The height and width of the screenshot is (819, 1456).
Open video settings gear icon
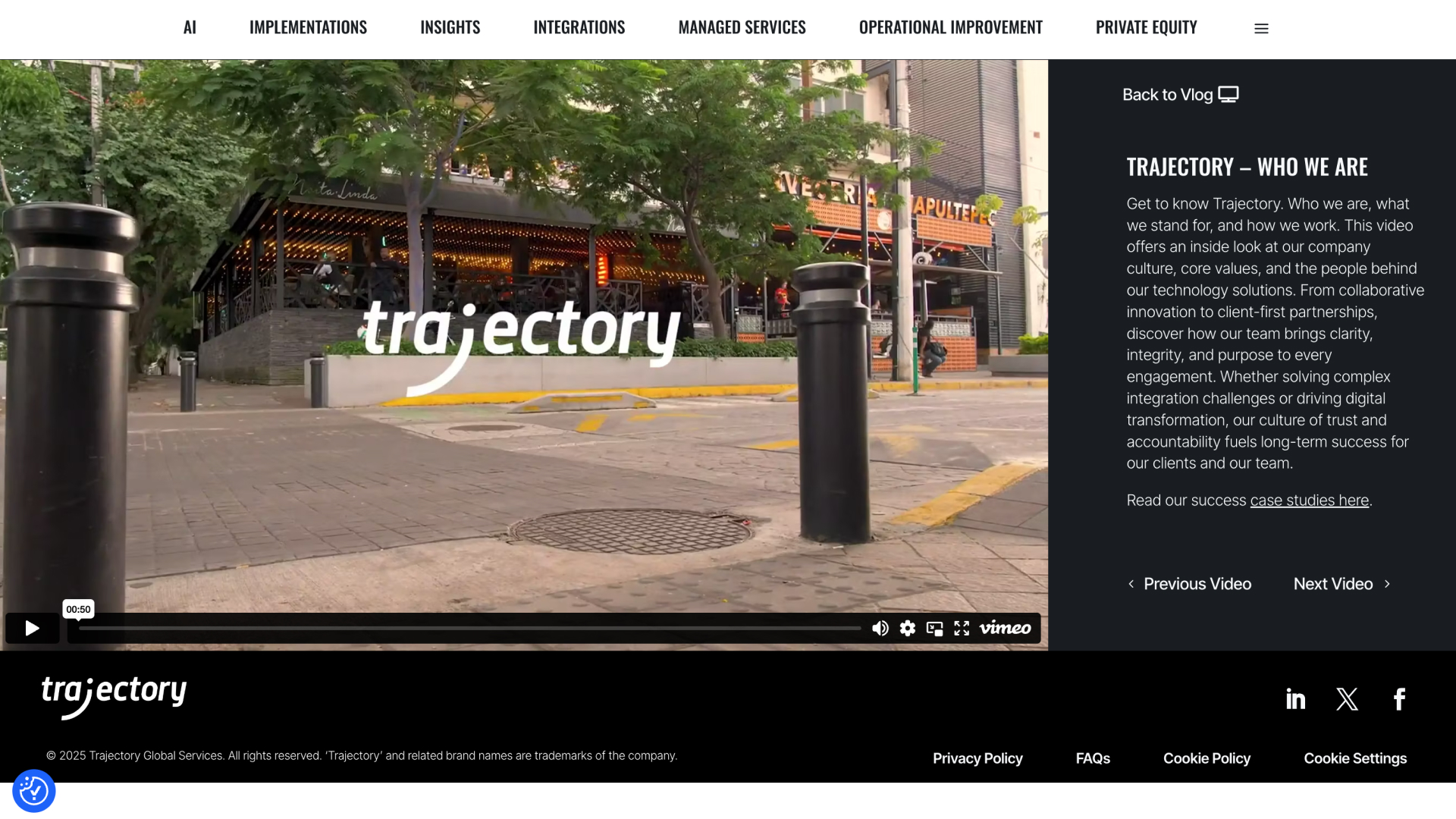907,628
